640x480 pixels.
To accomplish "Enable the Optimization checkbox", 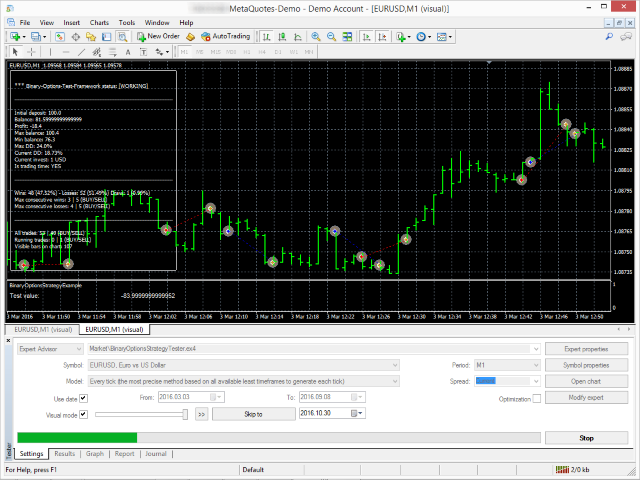I will [537, 398].
